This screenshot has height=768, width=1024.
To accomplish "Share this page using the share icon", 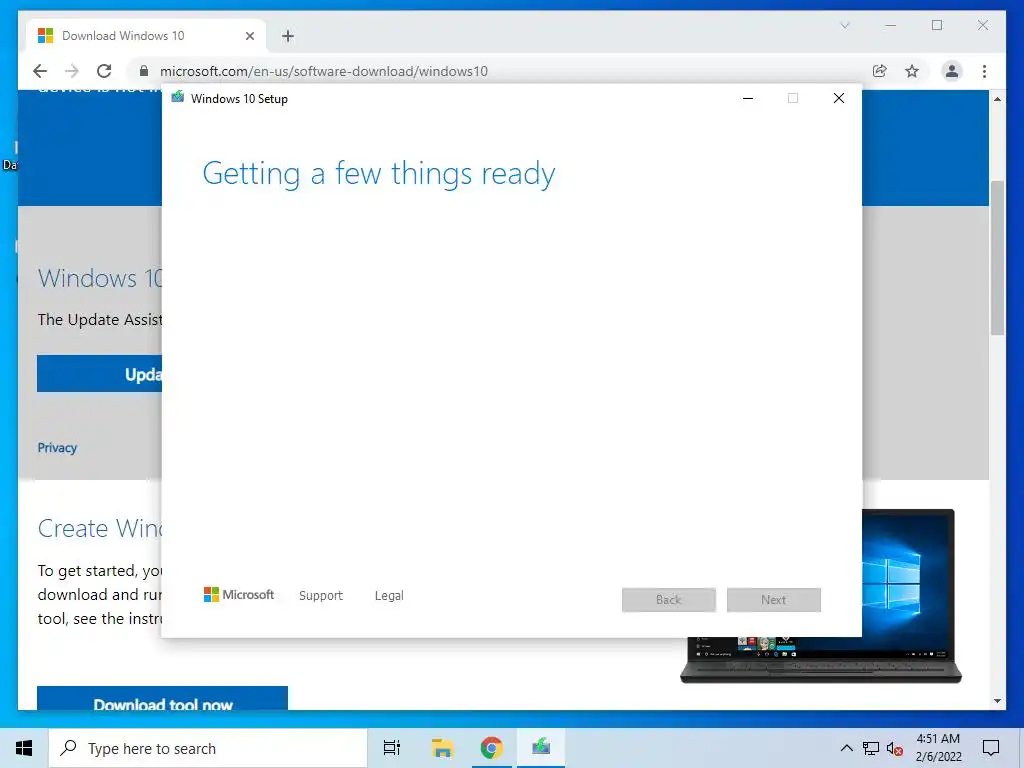I will click(880, 71).
